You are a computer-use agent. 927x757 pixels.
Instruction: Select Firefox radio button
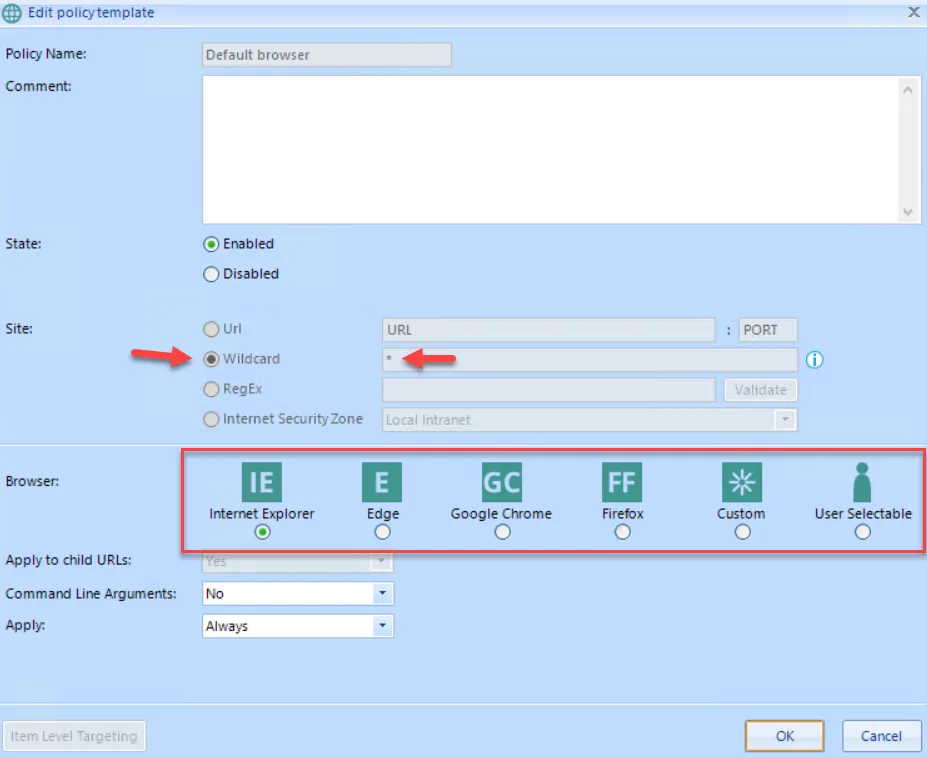623,532
